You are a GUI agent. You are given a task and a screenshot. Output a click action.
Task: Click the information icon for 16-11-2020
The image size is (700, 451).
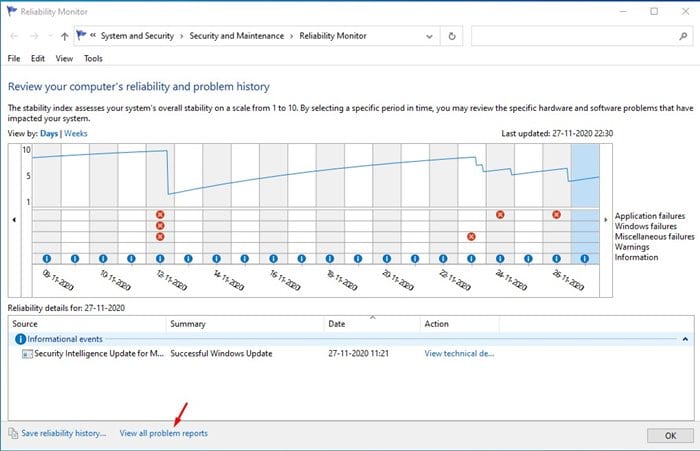[x=273, y=259]
